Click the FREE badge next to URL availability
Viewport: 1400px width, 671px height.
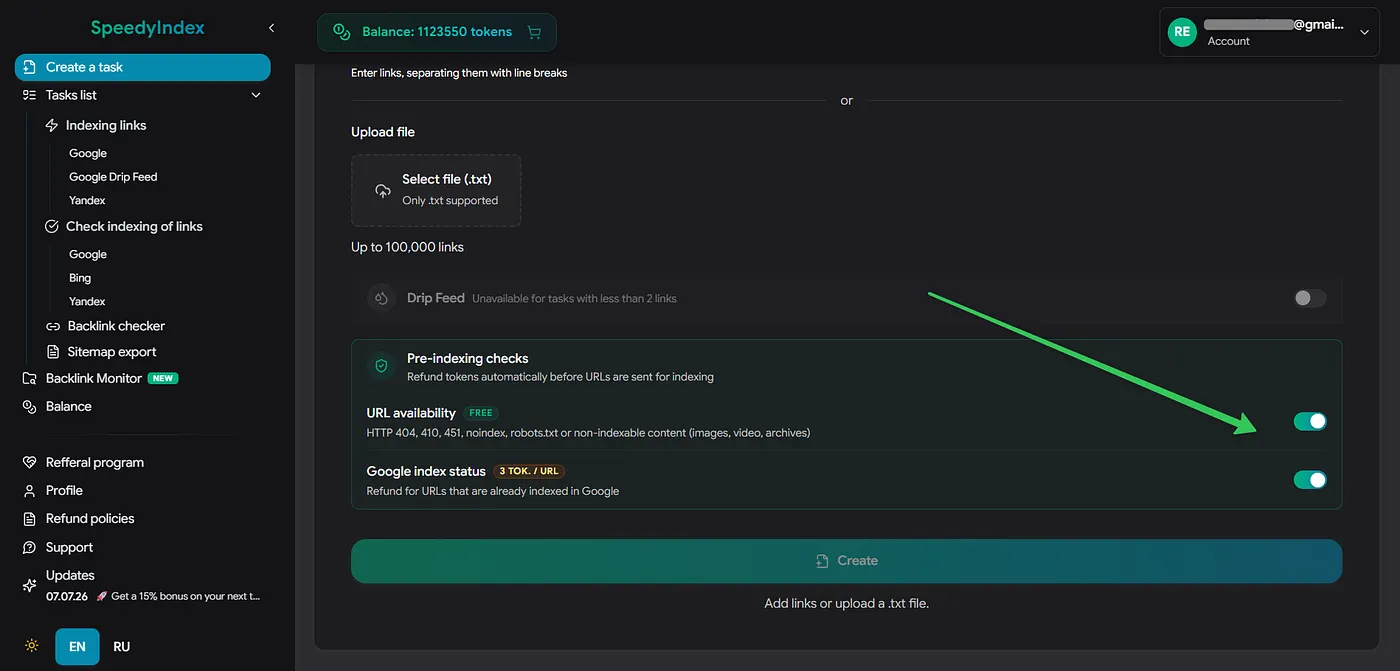(481, 413)
